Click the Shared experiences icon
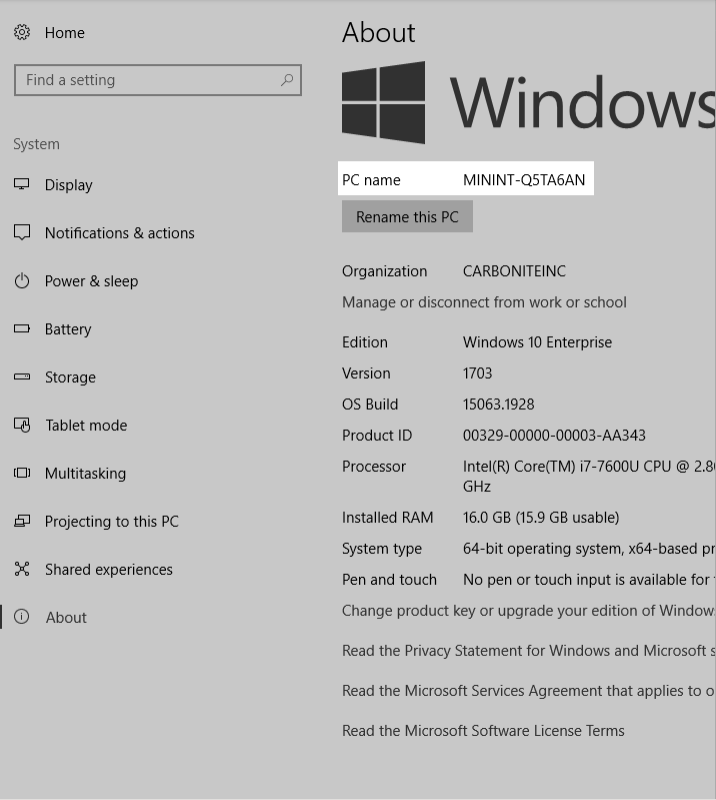Viewport: 716px width, 800px height. (x=21, y=569)
